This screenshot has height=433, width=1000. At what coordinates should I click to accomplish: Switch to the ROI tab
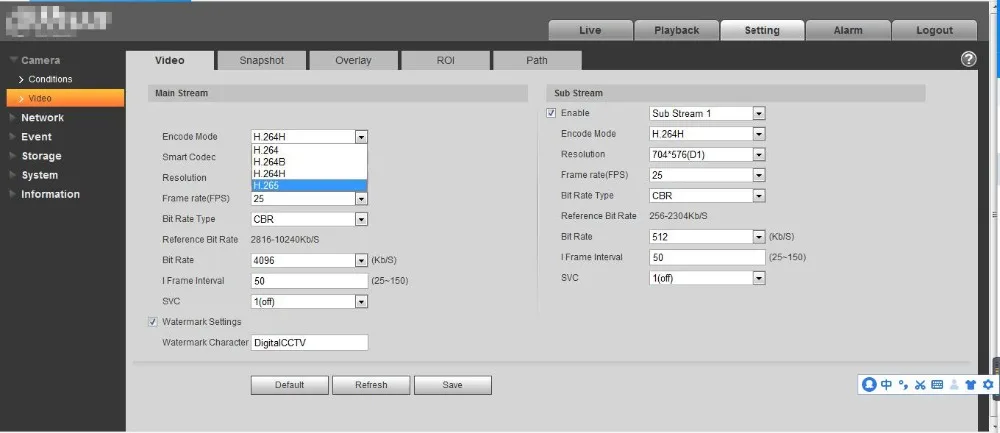[x=445, y=61]
